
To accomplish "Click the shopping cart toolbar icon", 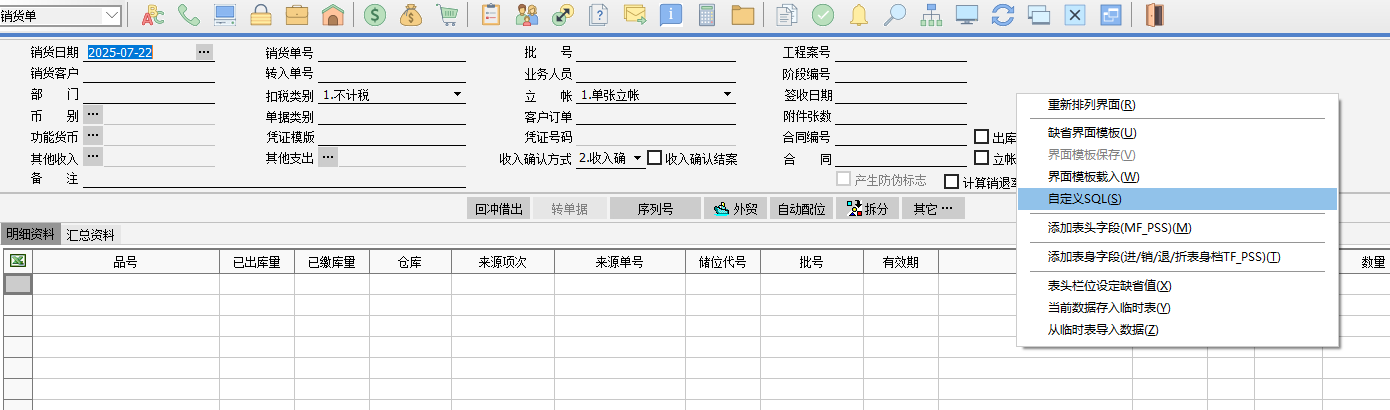I will pyautogui.click(x=447, y=15).
